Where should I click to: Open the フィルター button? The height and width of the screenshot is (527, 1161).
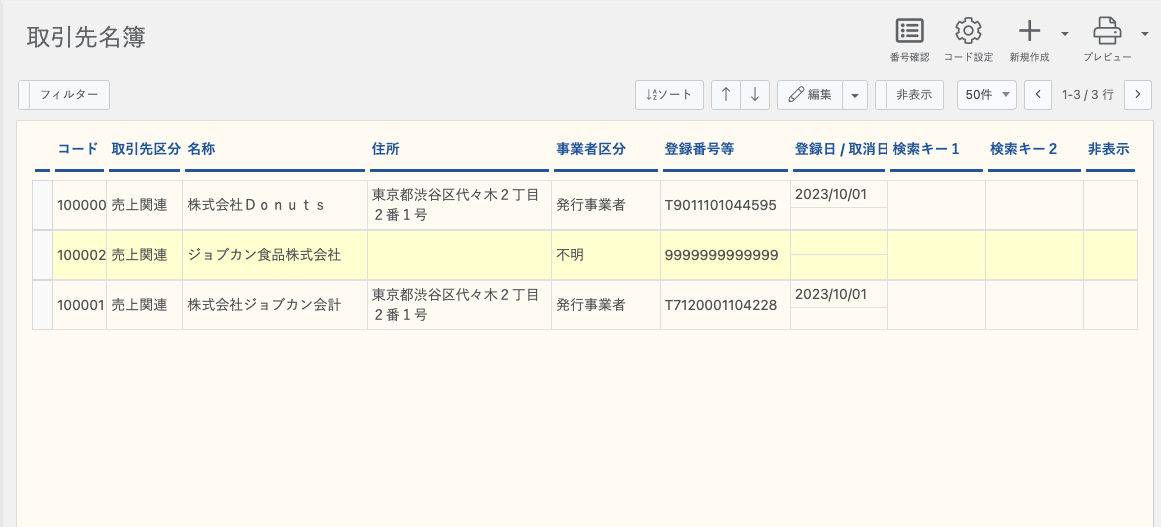tap(64, 95)
